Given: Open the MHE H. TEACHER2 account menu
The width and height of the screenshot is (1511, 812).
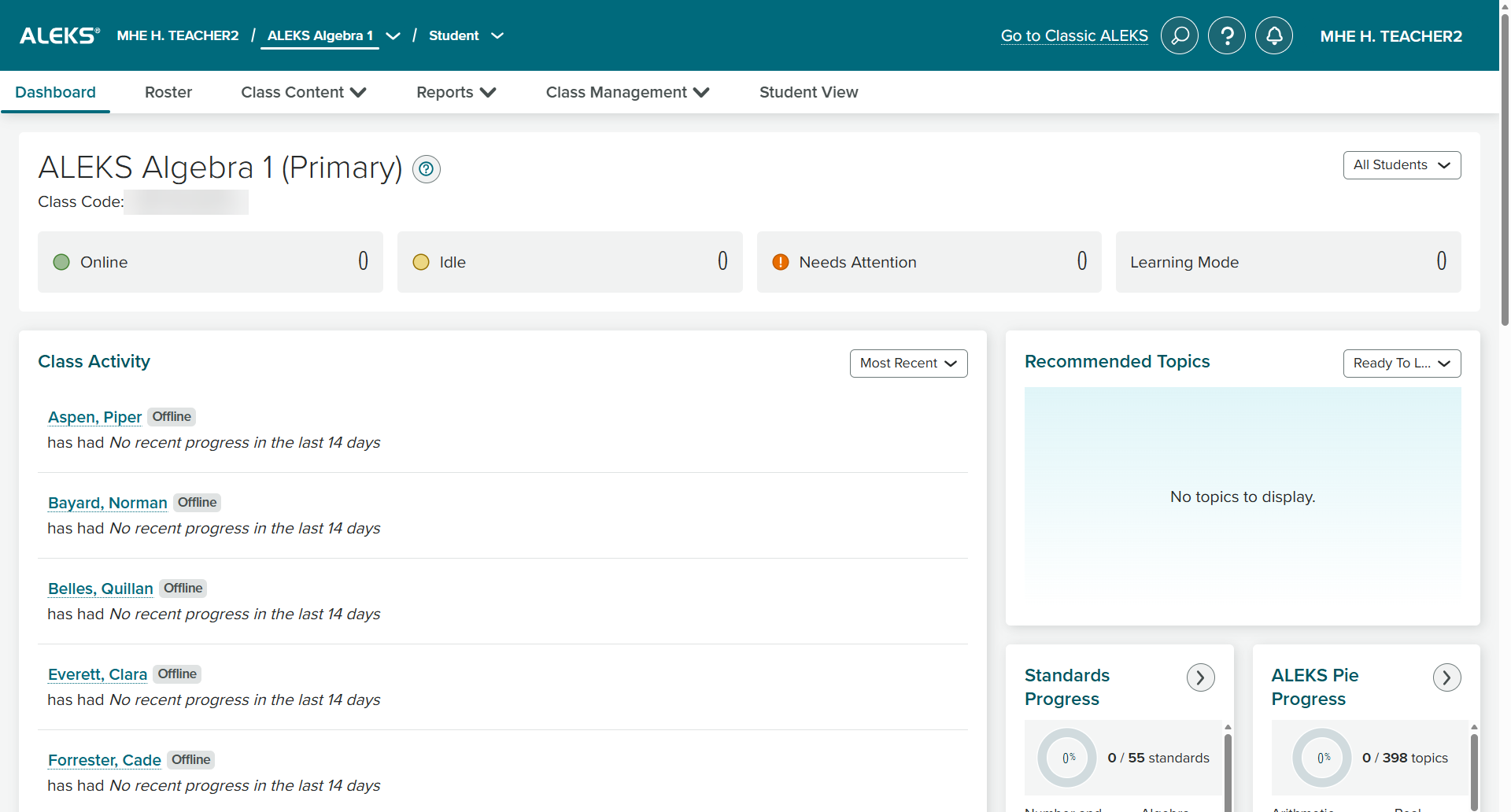Looking at the screenshot, I should [x=1391, y=36].
